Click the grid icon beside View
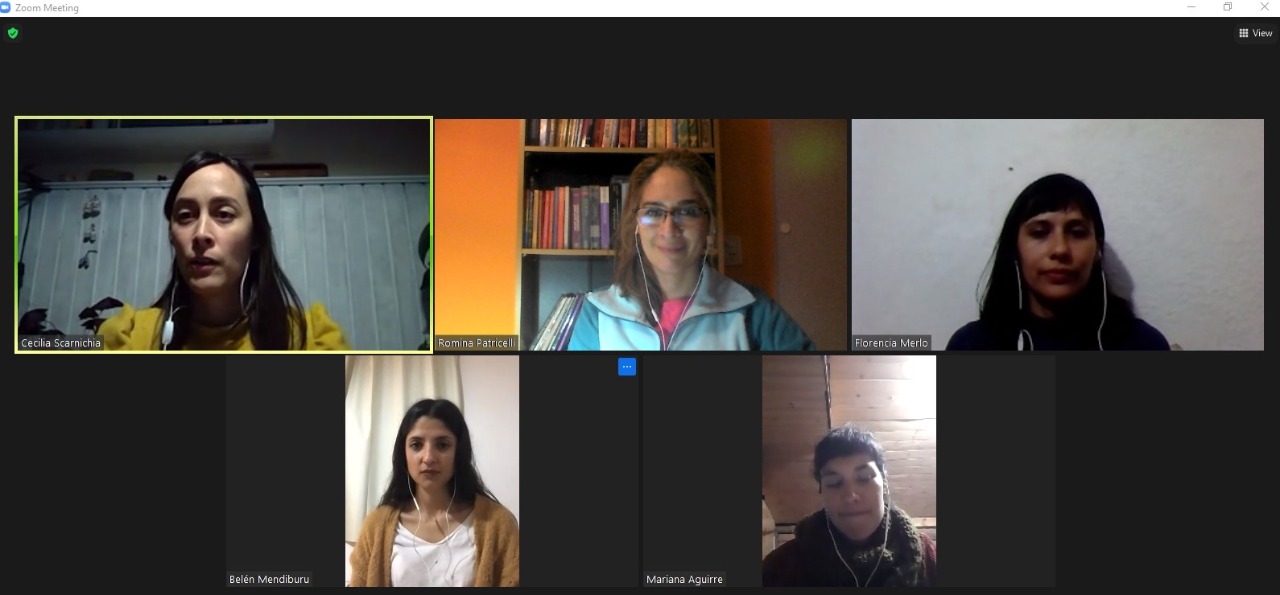Image resolution: width=1280 pixels, height=595 pixels. point(1244,33)
